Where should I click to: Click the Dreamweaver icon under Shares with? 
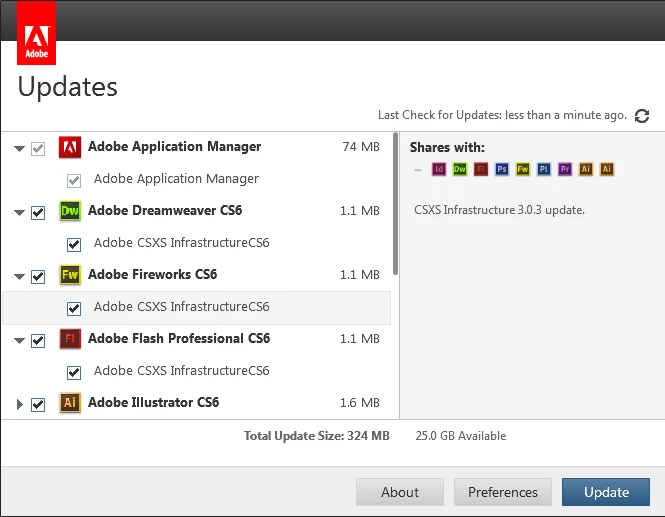(460, 169)
